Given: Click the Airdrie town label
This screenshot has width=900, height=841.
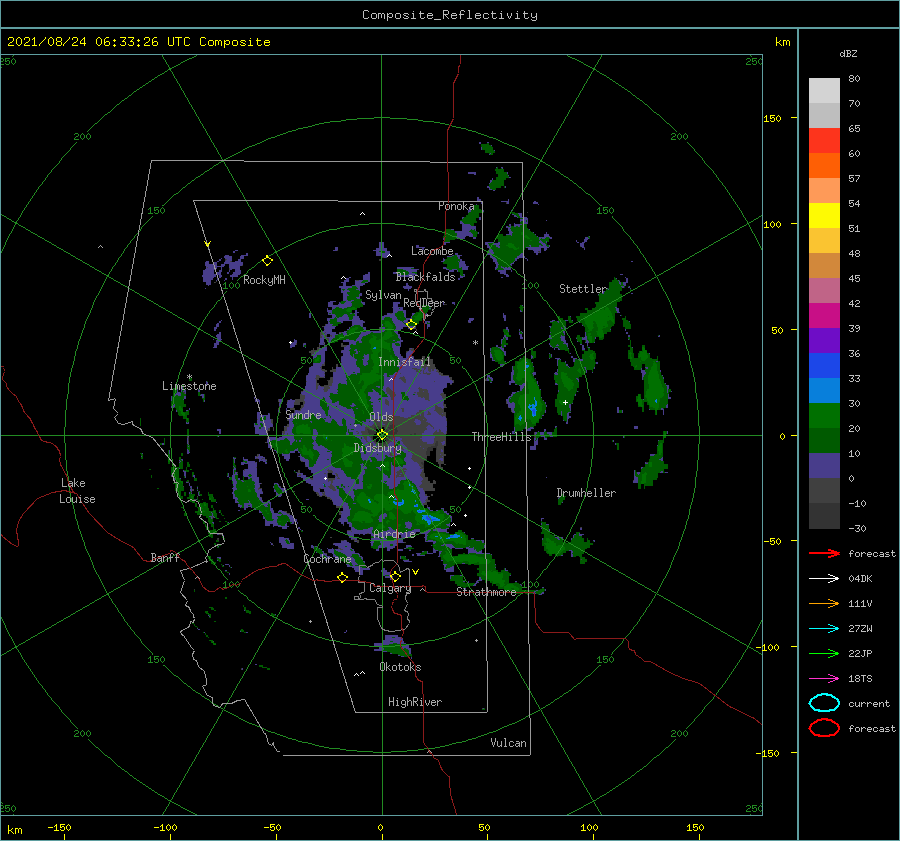Looking at the screenshot, I should pos(394,534).
